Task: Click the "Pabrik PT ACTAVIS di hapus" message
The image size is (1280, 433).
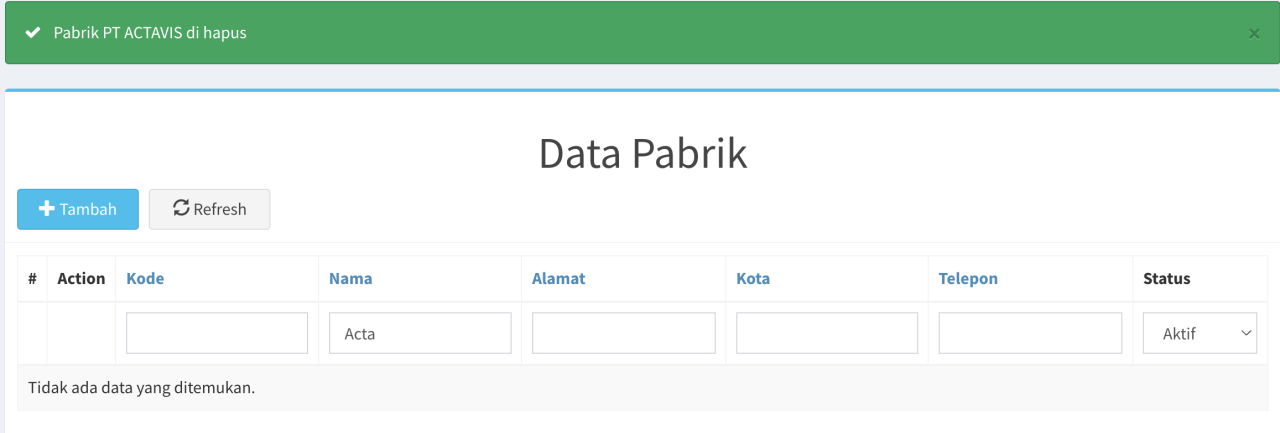Action: (150, 33)
